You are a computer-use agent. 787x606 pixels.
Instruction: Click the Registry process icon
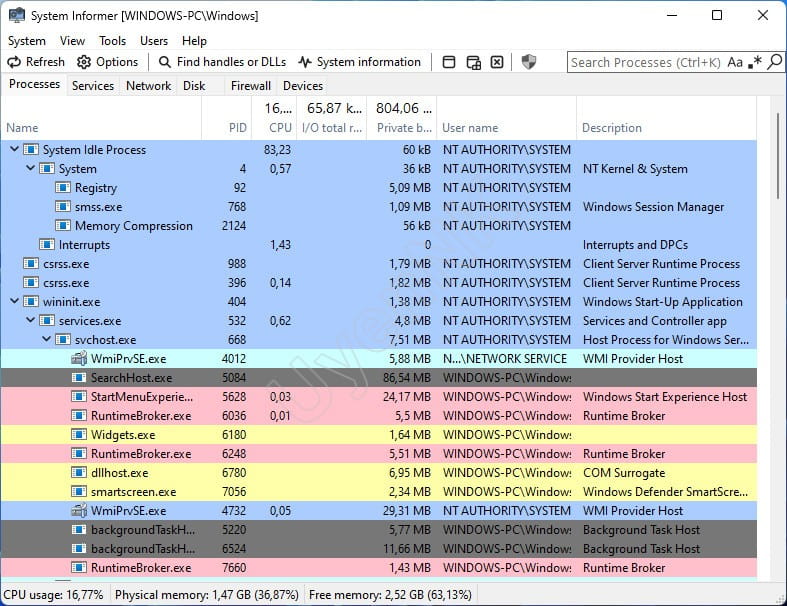point(63,188)
